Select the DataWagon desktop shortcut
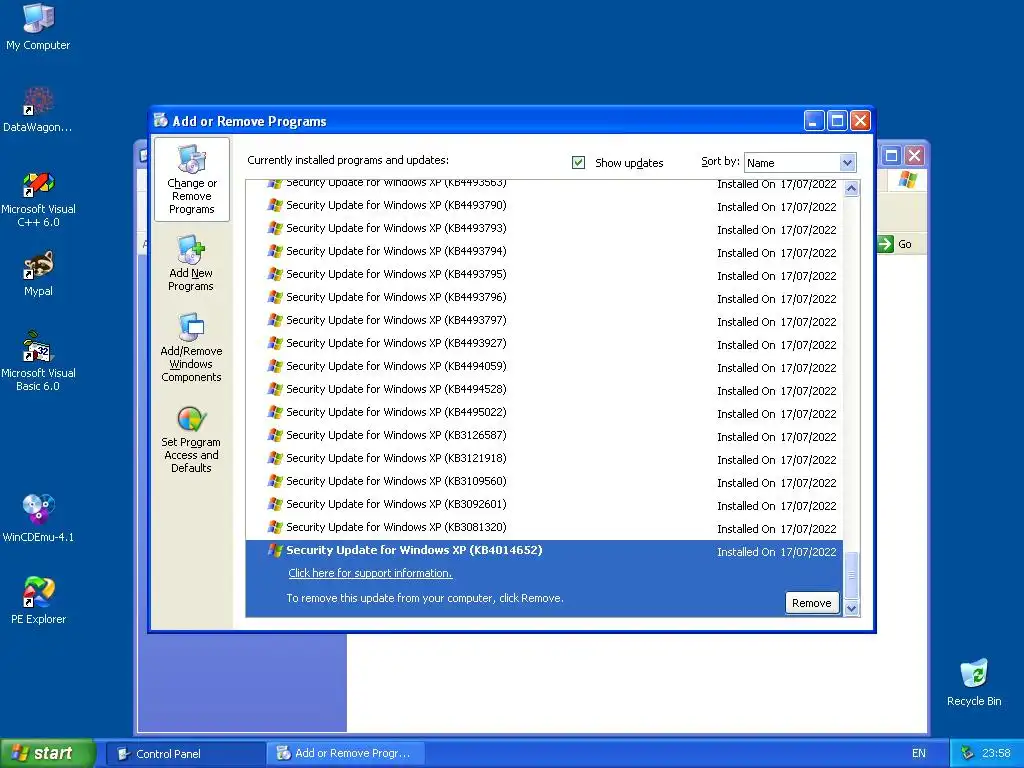The width and height of the screenshot is (1024, 768). click(38, 110)
